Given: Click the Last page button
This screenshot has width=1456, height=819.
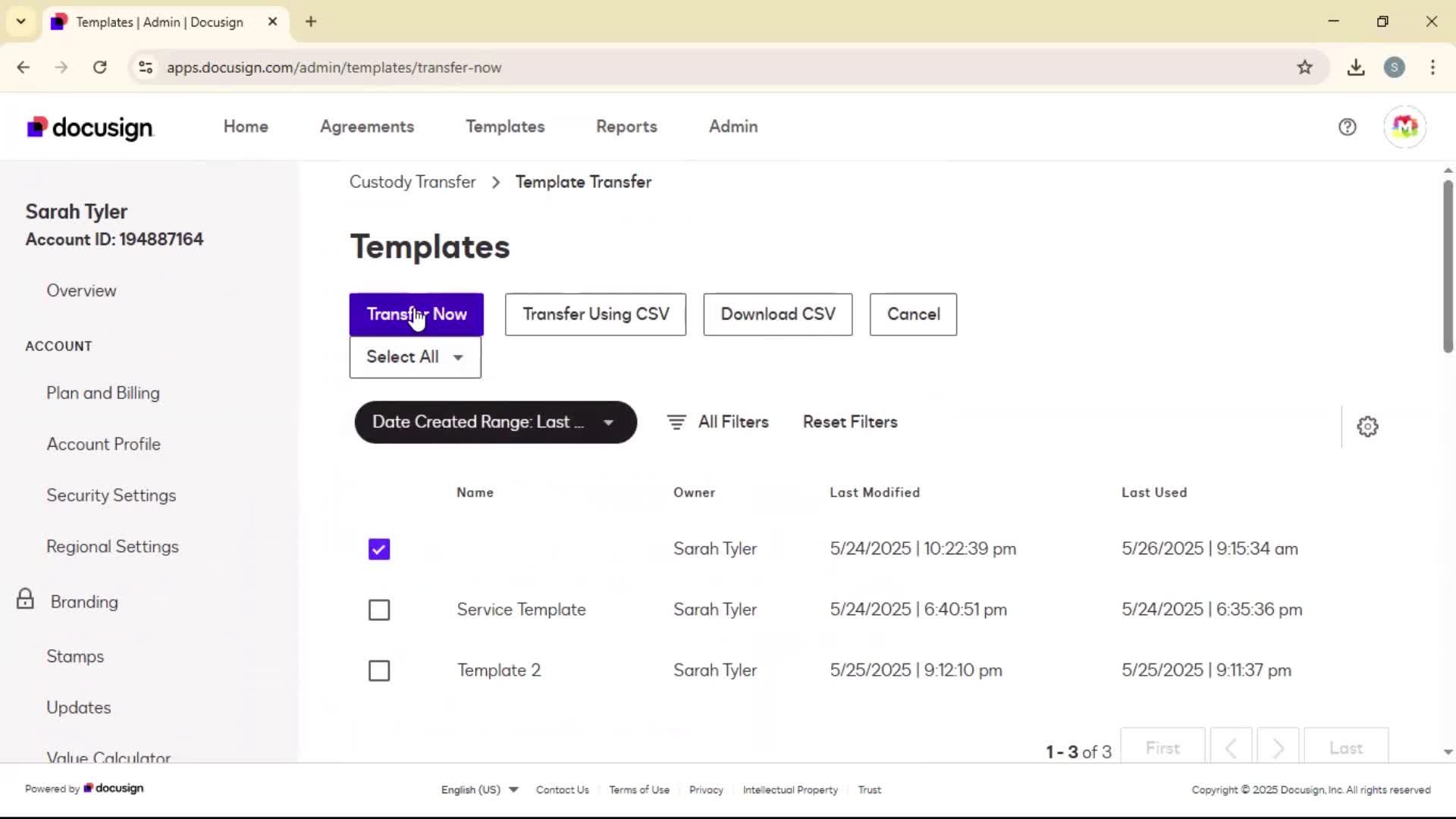Looking at the screenshot, I should (1346, 748).
